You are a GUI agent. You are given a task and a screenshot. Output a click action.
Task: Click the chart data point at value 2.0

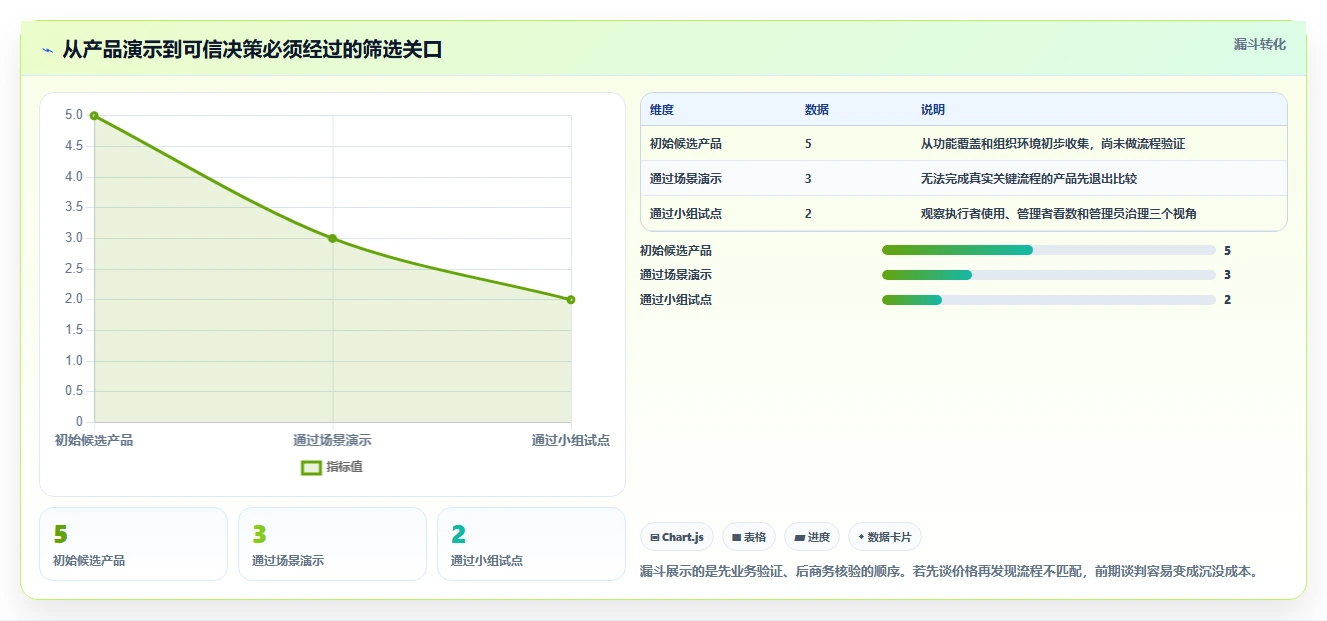point(571,299)
